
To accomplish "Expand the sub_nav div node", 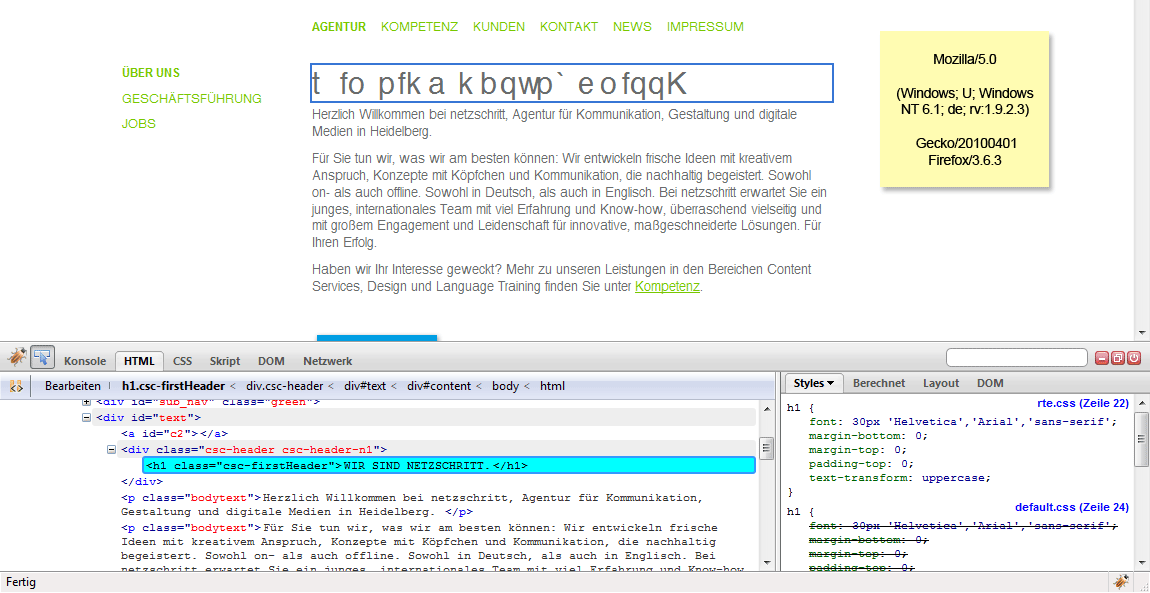I will click(87, 402).
